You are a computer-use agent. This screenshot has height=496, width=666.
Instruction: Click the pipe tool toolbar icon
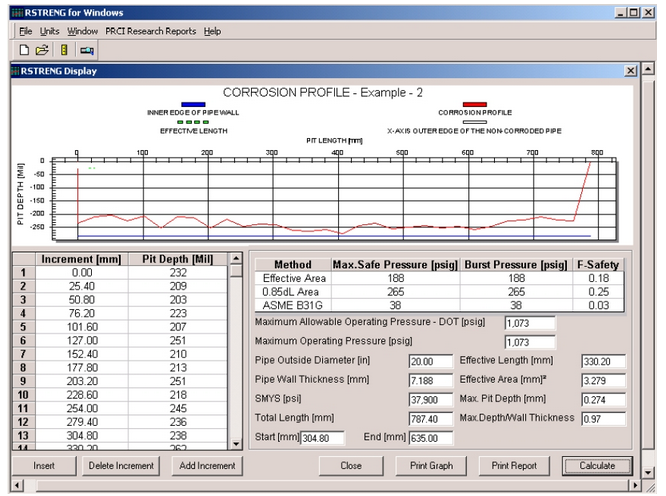tap(87, 50)
